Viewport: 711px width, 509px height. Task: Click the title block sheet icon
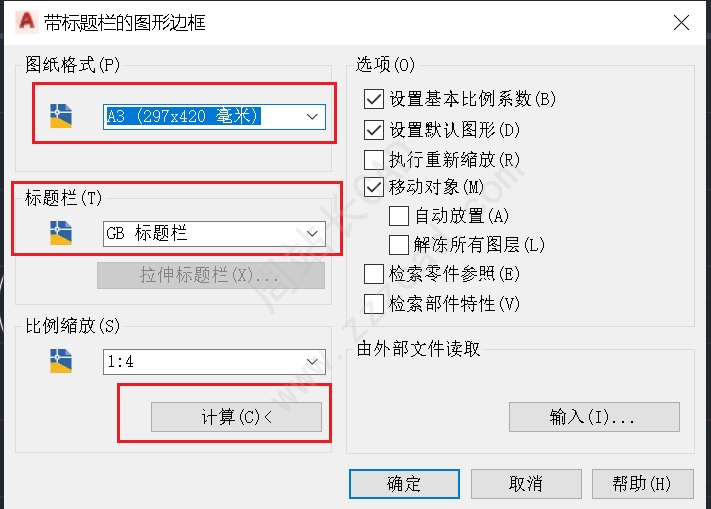[61, 233]
